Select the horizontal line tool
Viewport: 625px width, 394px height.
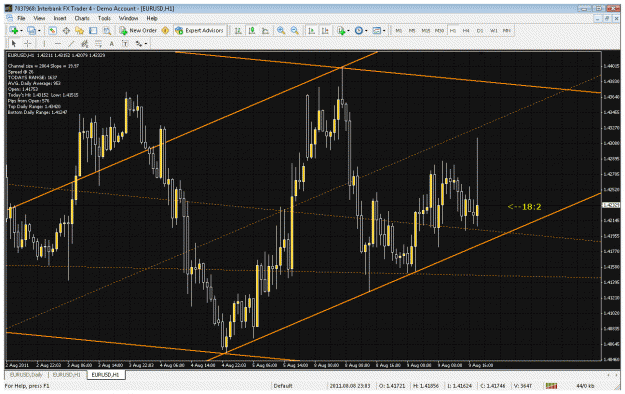58,43
